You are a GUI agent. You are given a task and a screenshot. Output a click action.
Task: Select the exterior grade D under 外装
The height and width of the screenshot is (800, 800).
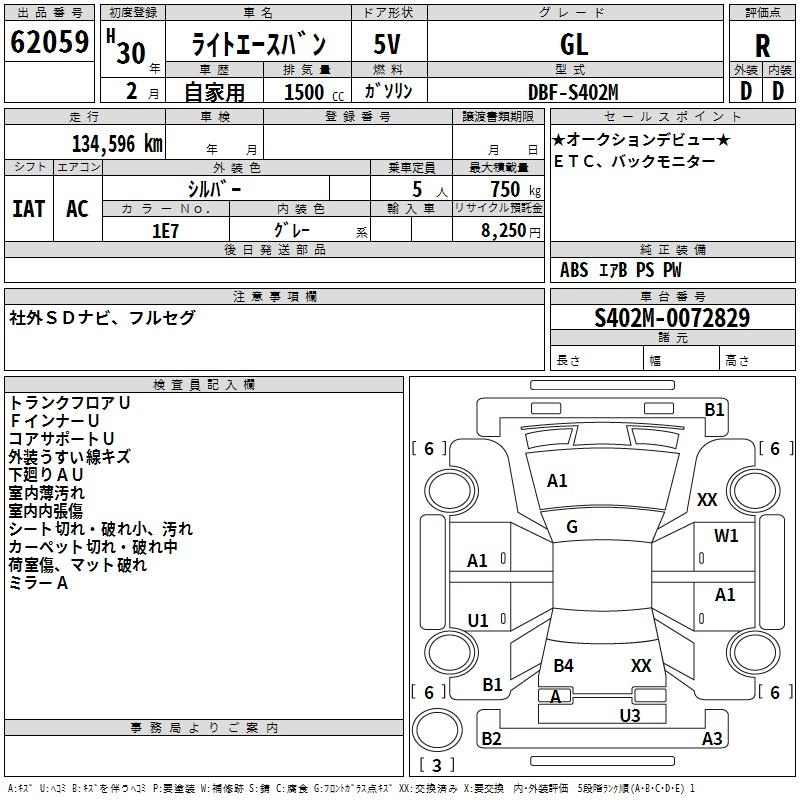(746, 91)
